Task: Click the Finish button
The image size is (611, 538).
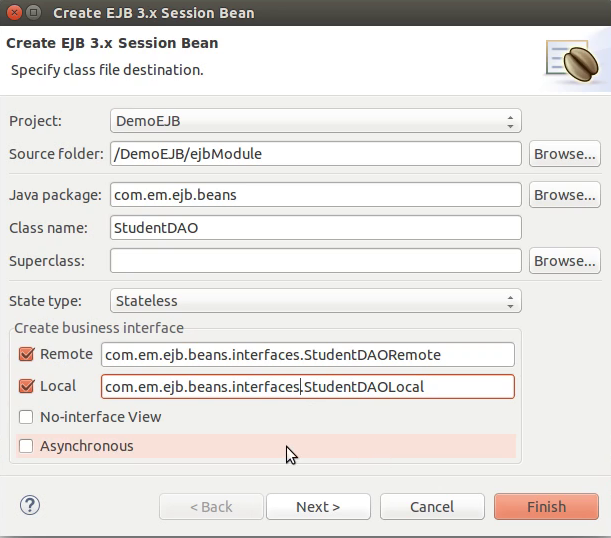Action: click(546, 507)
